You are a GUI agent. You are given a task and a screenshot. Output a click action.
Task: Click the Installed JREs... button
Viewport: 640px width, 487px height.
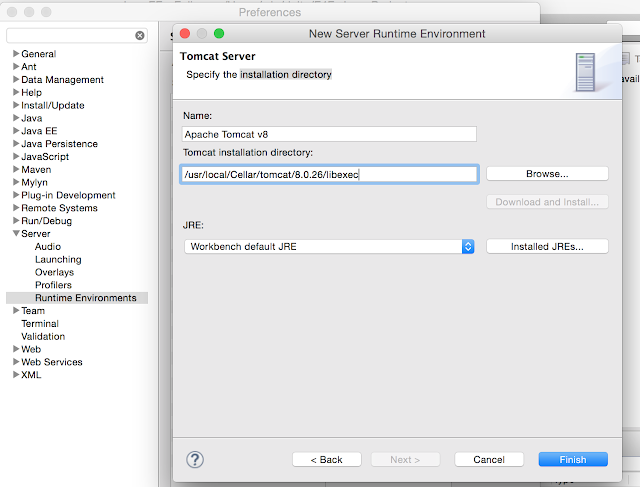point(547,247)
